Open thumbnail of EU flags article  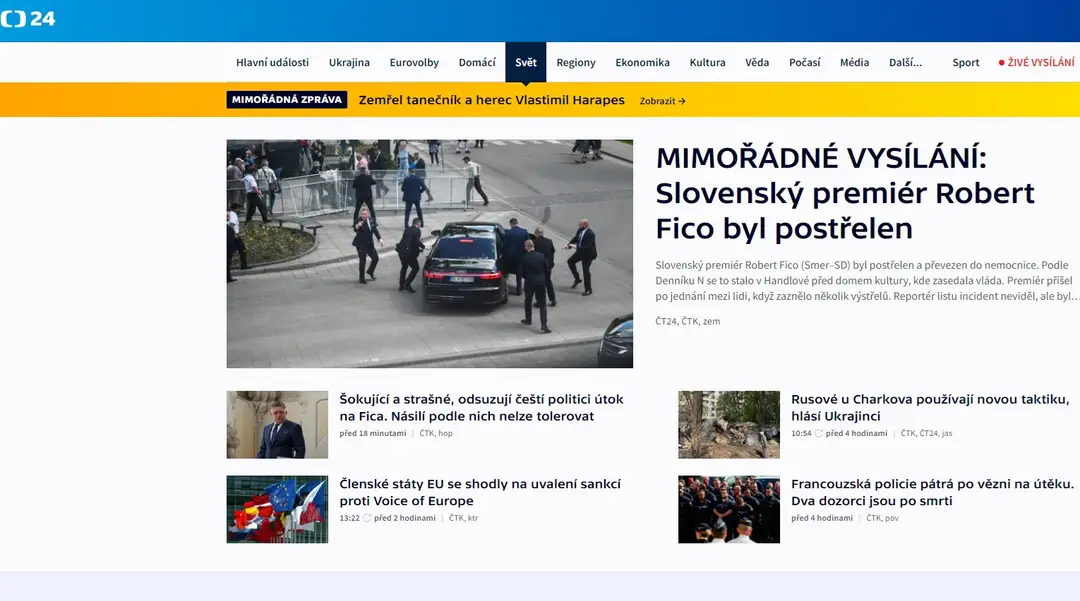click(278, 509)
